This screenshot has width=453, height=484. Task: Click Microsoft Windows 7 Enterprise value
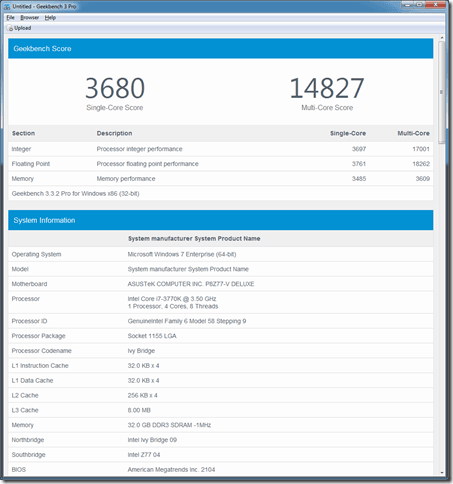coord(182,254)
